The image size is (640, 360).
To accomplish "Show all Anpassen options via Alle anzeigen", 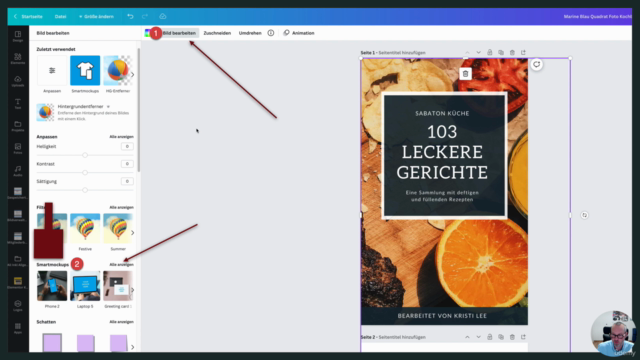I will tap(121, 136).
